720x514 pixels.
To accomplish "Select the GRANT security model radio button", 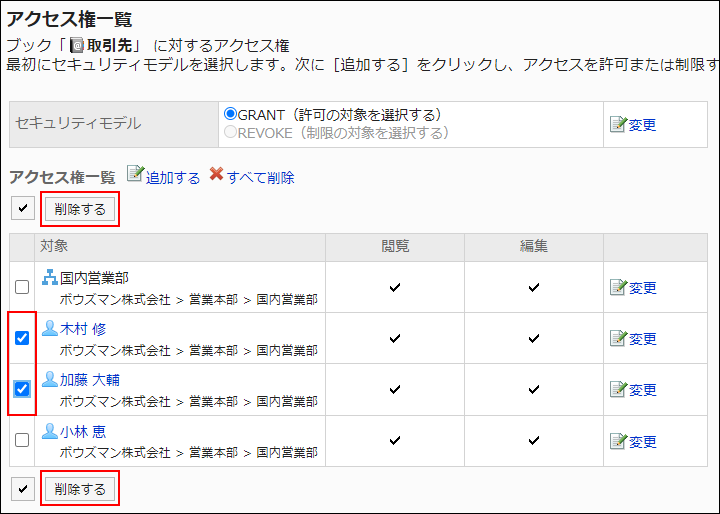I will tap(230, 113).
